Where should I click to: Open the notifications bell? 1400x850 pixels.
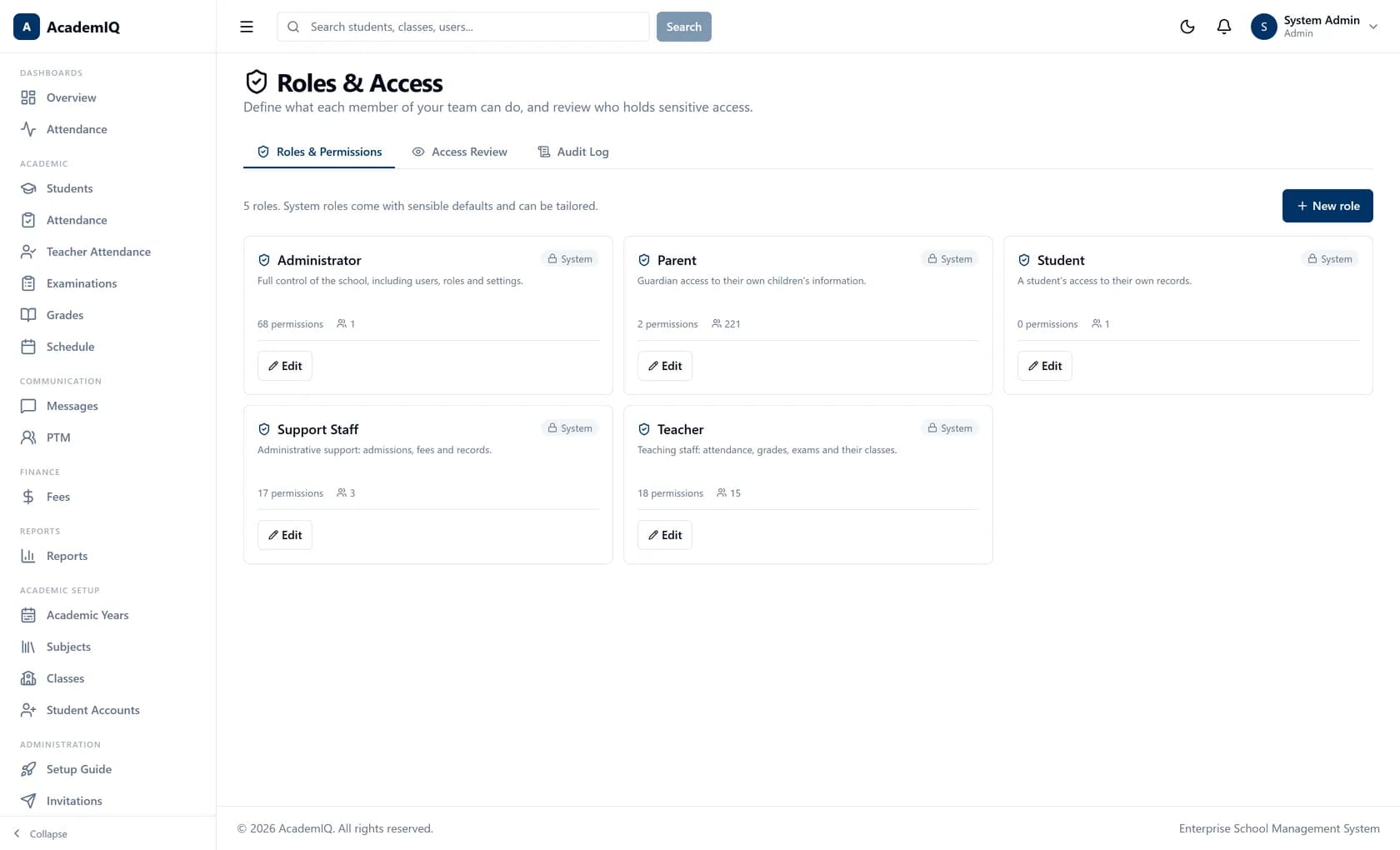[1224, 27]
